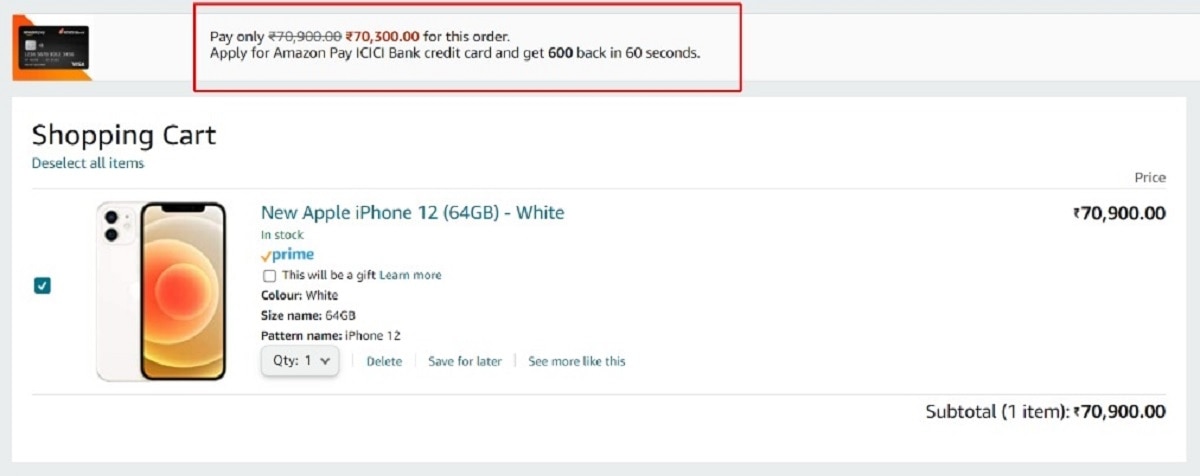Click the prime logo badge
Viewport: 1200px width, 476px height.
coord(287,255)
